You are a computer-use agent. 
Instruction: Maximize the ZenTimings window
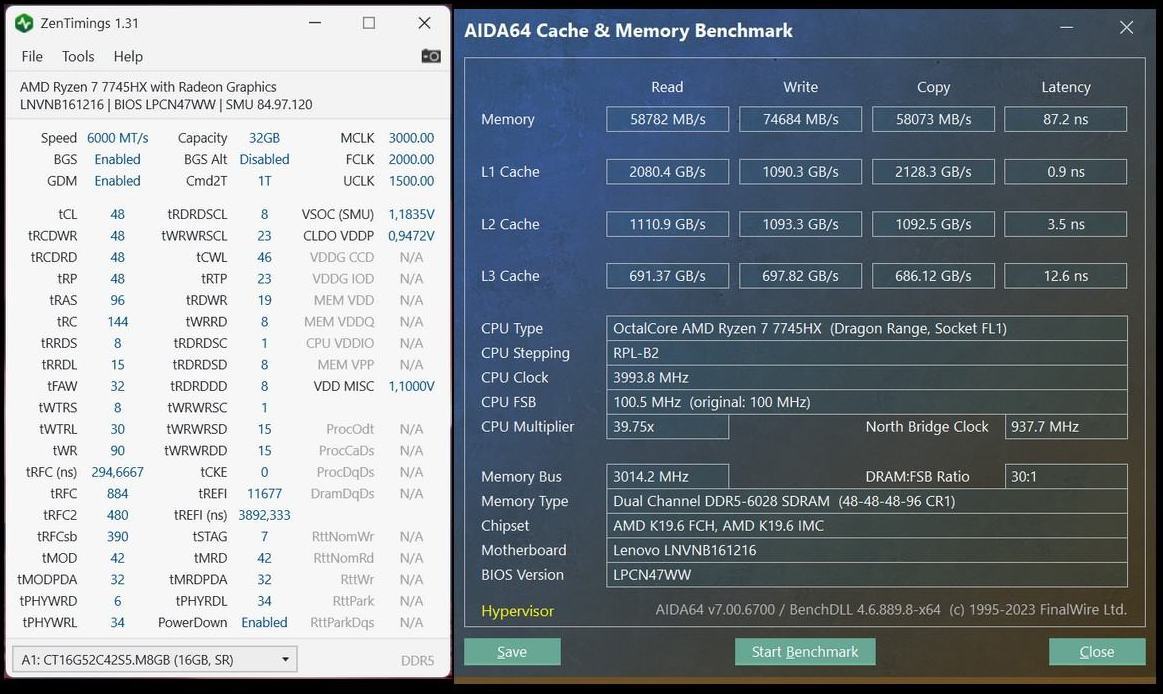pos(369,23)
